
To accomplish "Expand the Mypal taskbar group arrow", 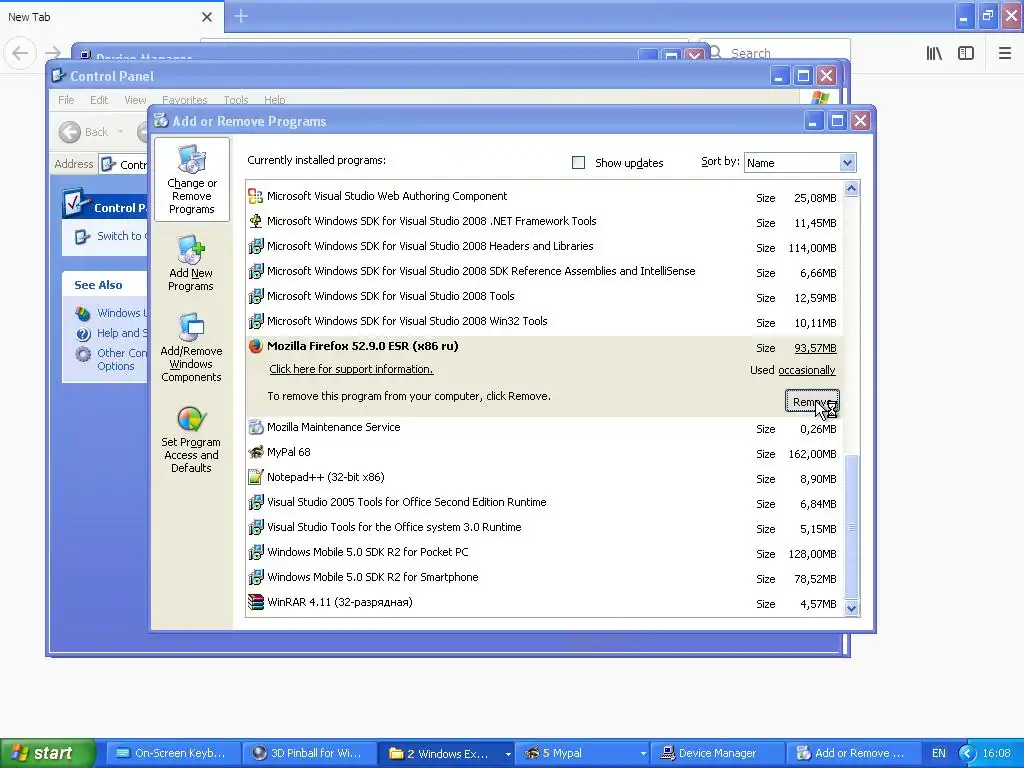I will pyautogui.click(x=643, y=754).
